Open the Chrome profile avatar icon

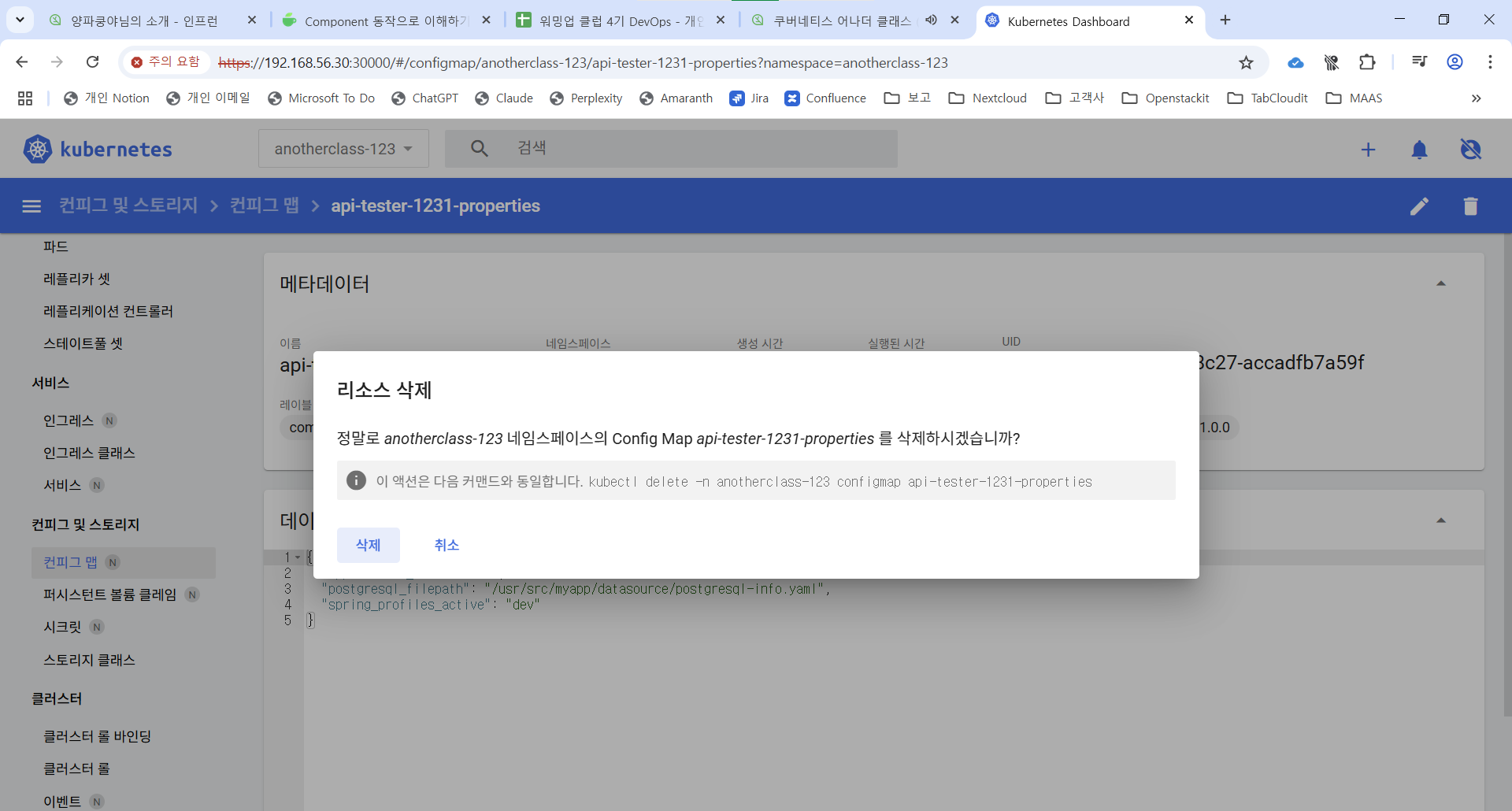(x=1455, y=62)
